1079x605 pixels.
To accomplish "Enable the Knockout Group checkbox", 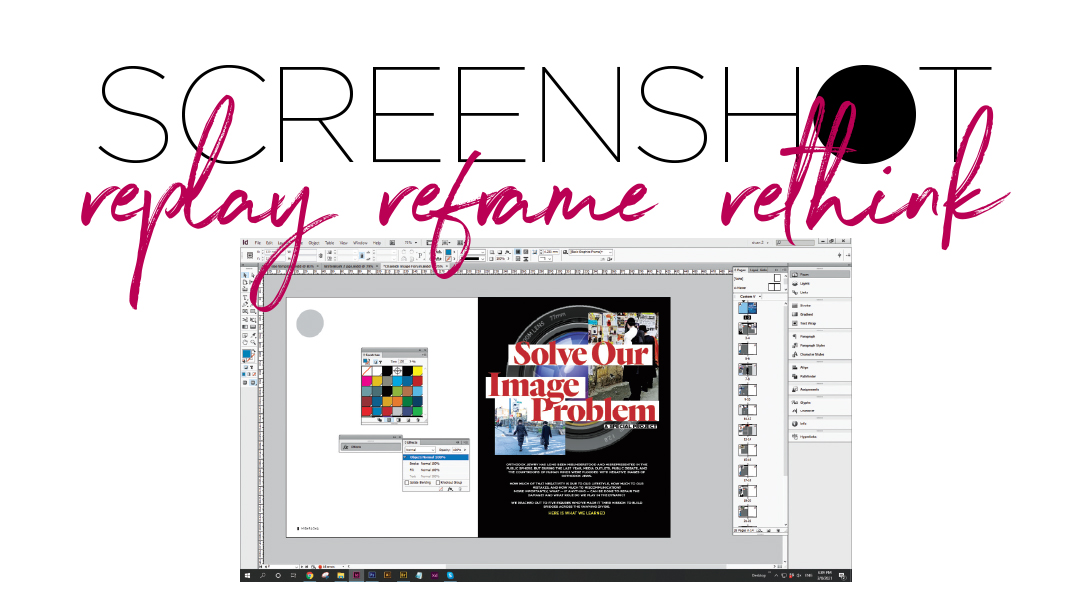I will click(x=438, y=482).
